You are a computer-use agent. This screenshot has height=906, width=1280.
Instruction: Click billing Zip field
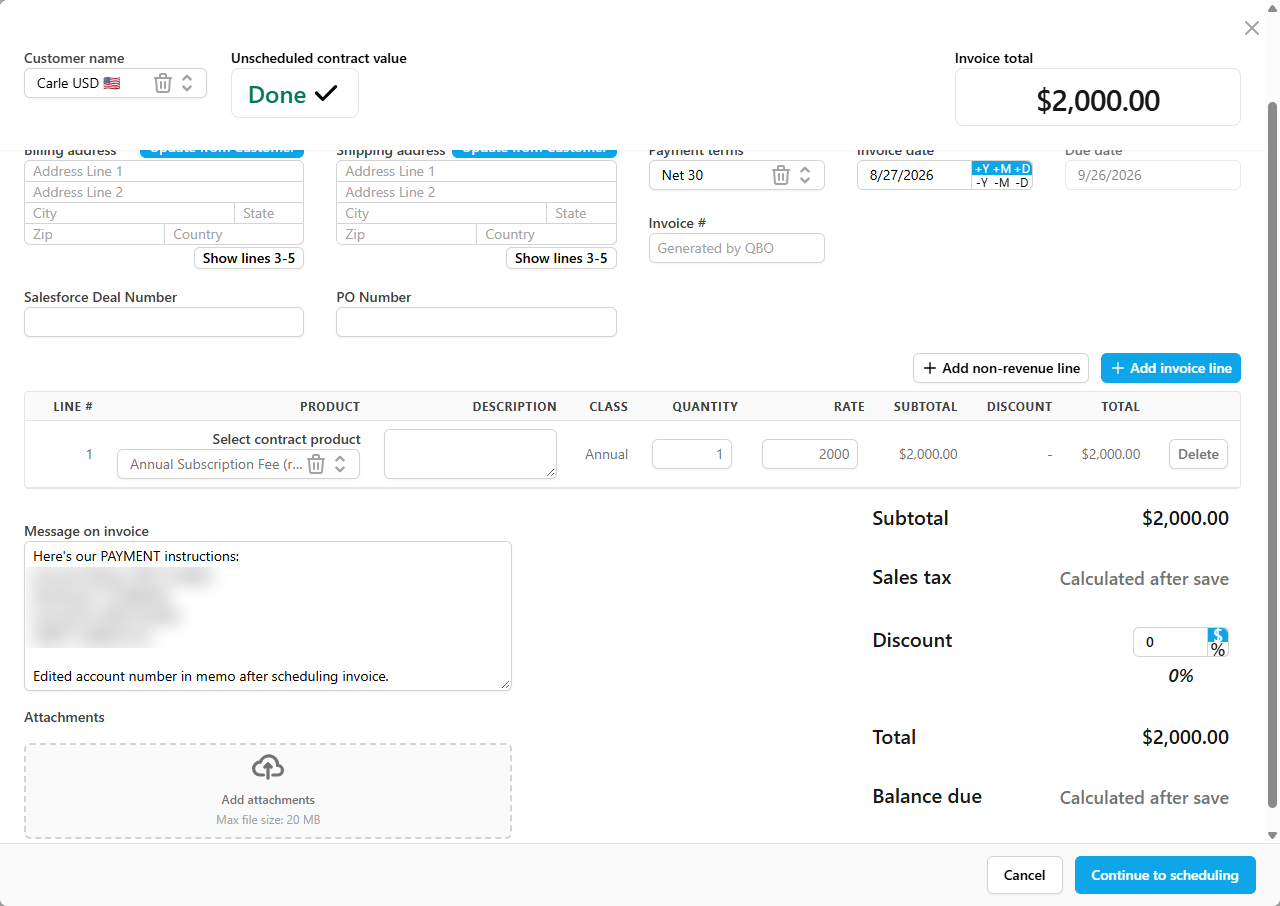(x=94, y=234)
